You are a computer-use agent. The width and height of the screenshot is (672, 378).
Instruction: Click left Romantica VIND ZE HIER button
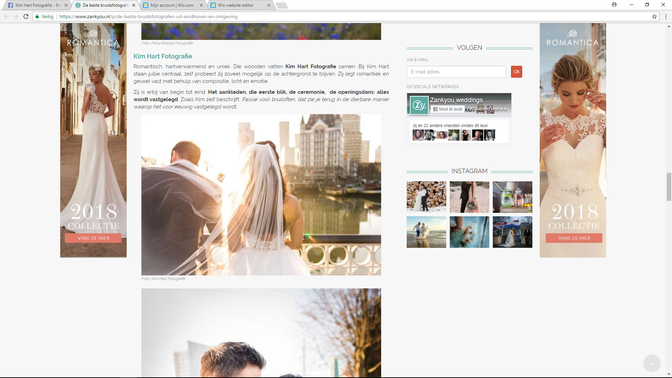(93, 238)
